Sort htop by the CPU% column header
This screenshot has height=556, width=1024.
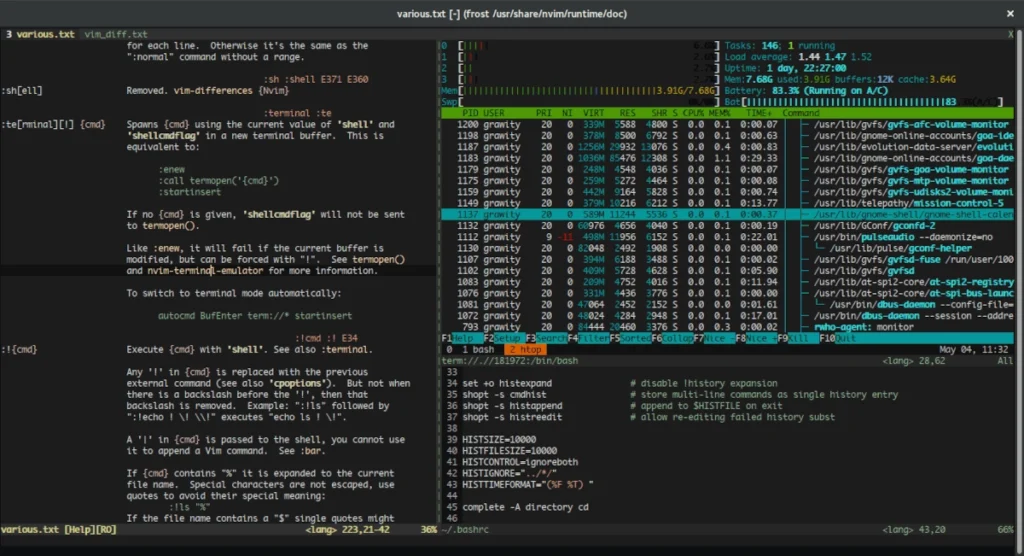(693, 113)
